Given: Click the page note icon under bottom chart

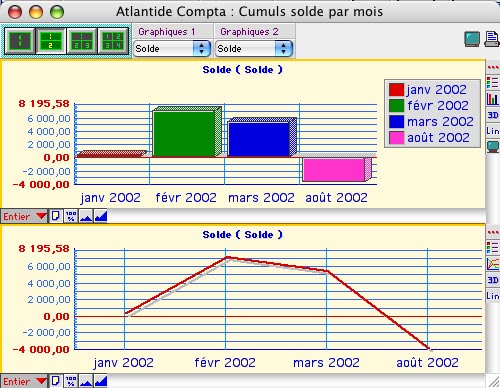Looking at the screenshot, I should [56, 381].
